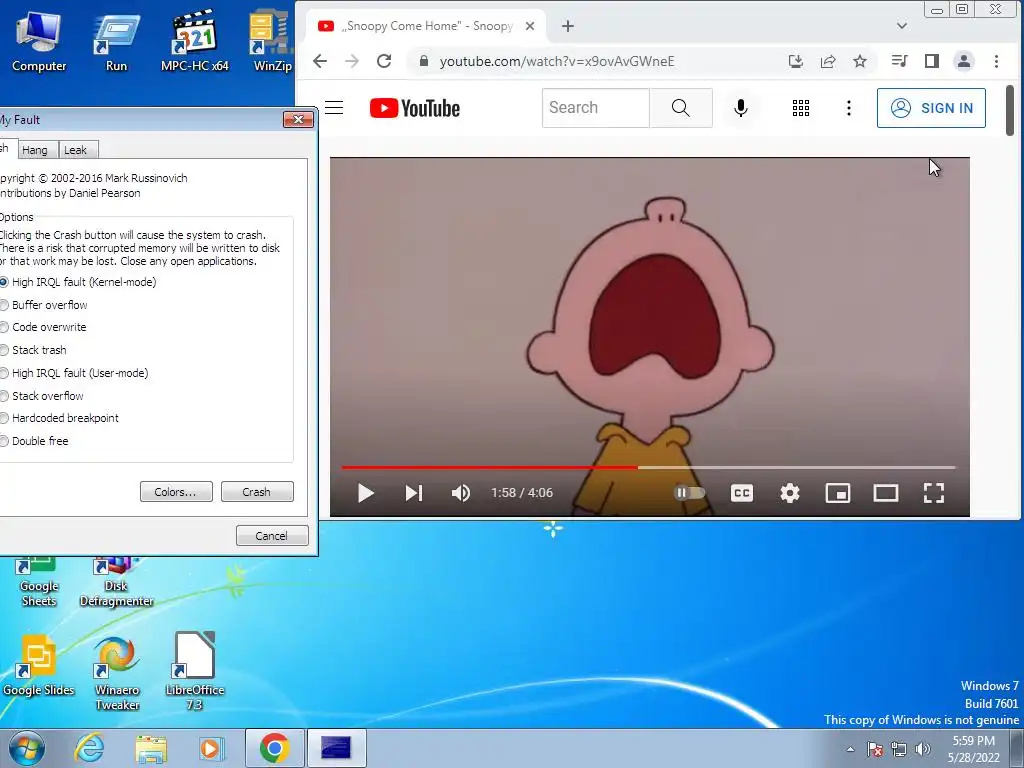Screen dimensions: 1024x768
Task: Reload the YouTube page
Action: point(384,61)
